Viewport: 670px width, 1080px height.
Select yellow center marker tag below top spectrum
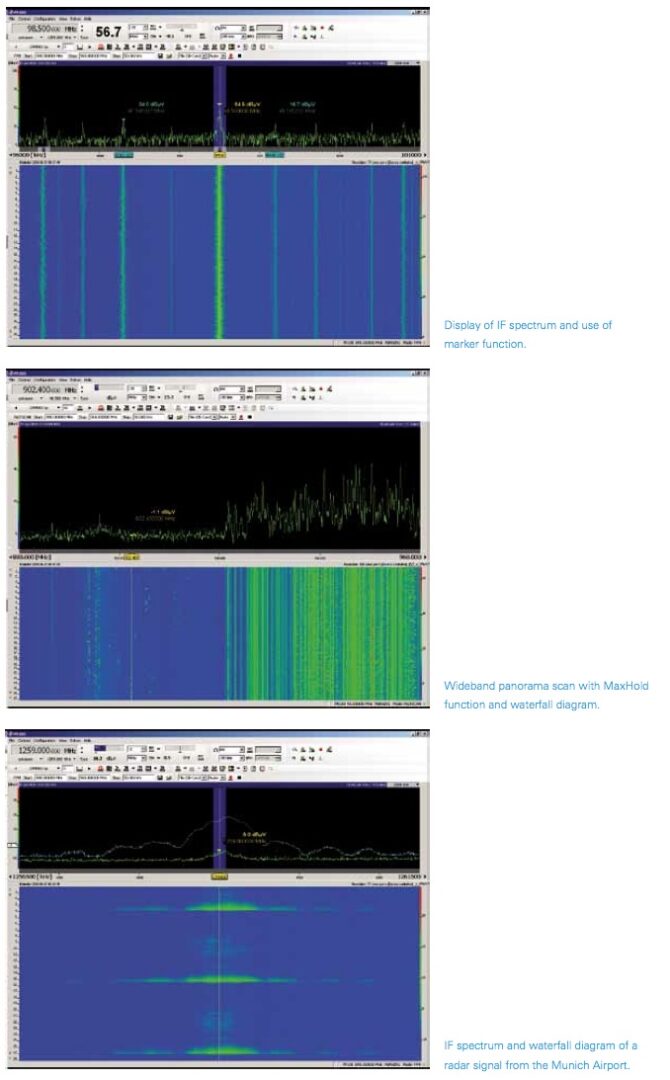click(219, 155)
